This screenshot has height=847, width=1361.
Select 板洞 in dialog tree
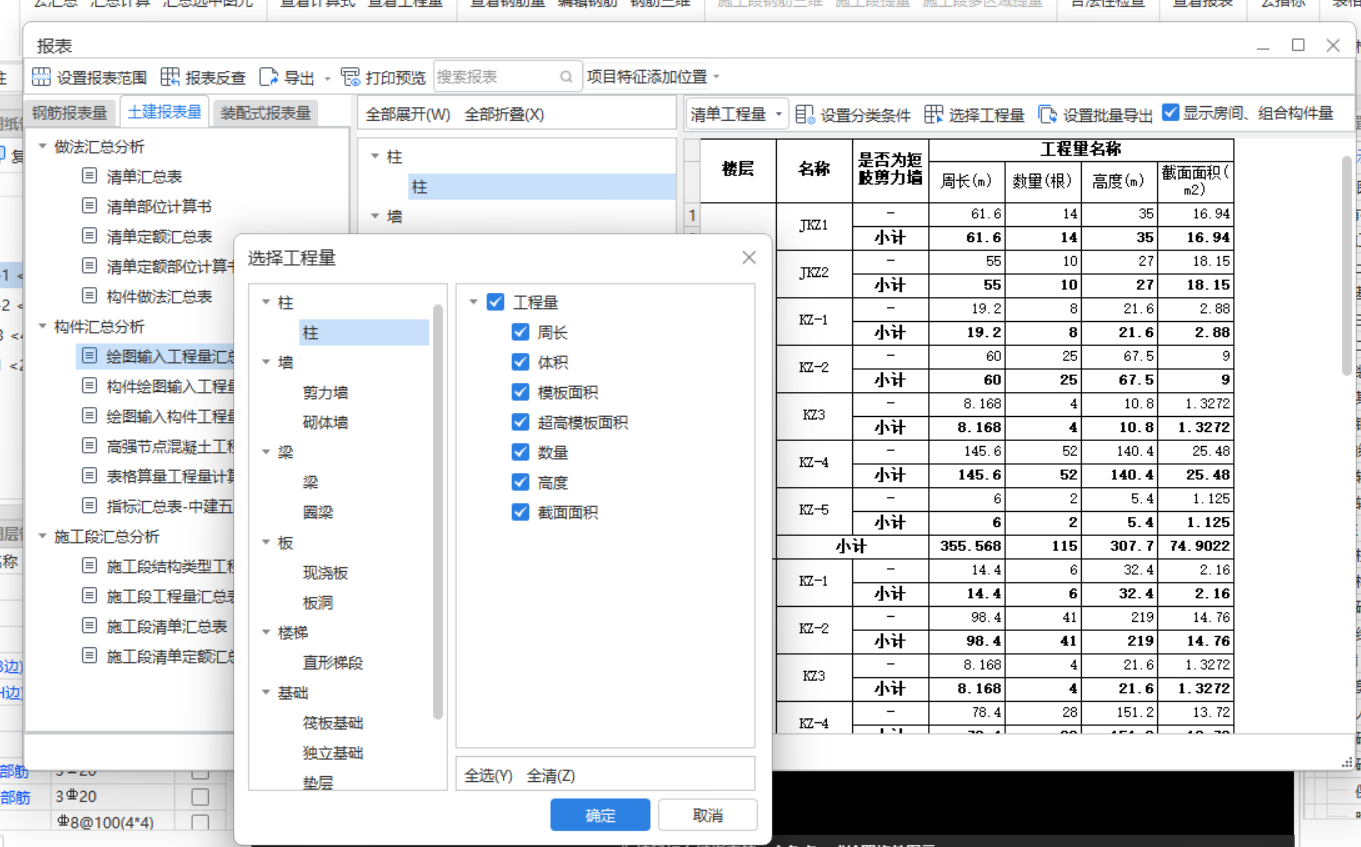click(x=318, y=603)
